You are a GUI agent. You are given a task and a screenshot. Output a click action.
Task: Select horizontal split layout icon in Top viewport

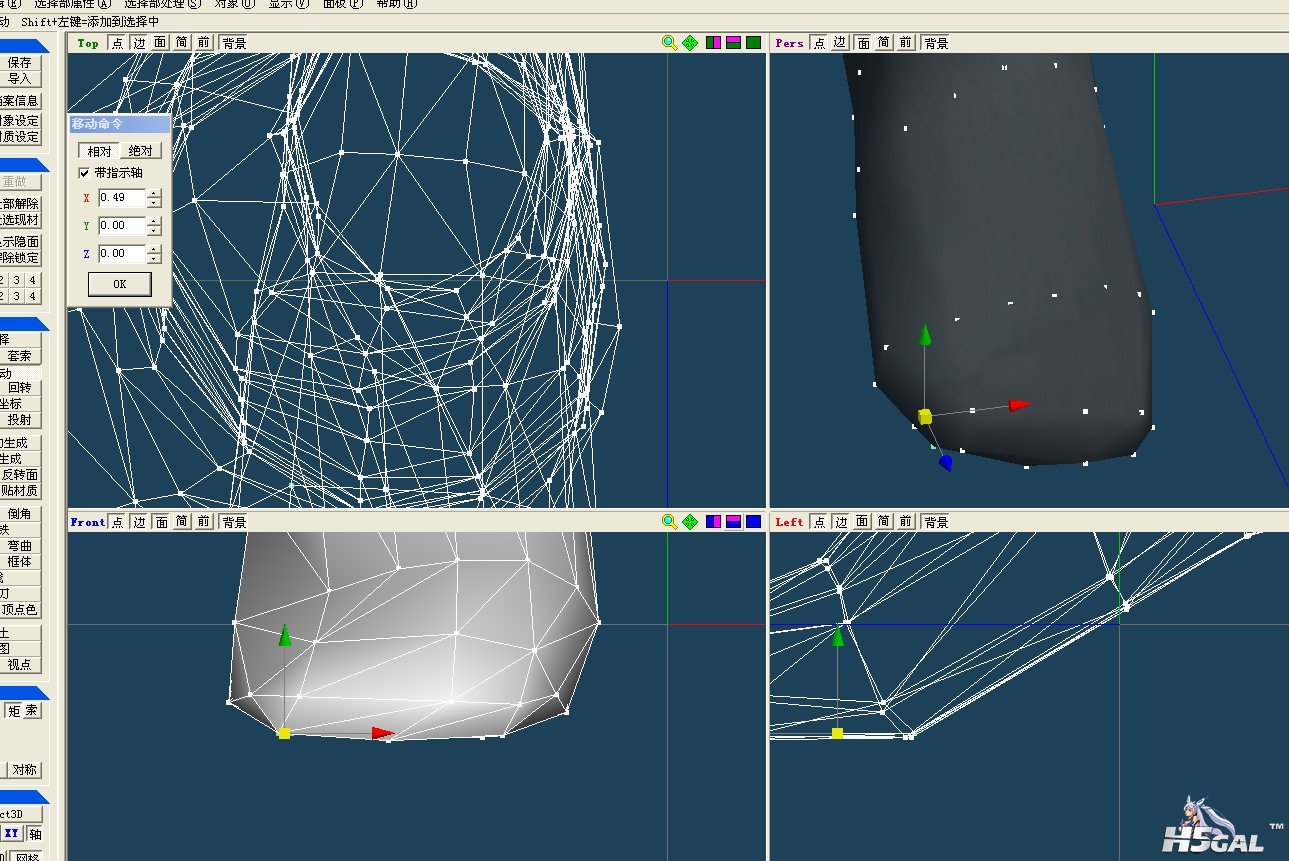pyautogui.click(x=733, y=43)
